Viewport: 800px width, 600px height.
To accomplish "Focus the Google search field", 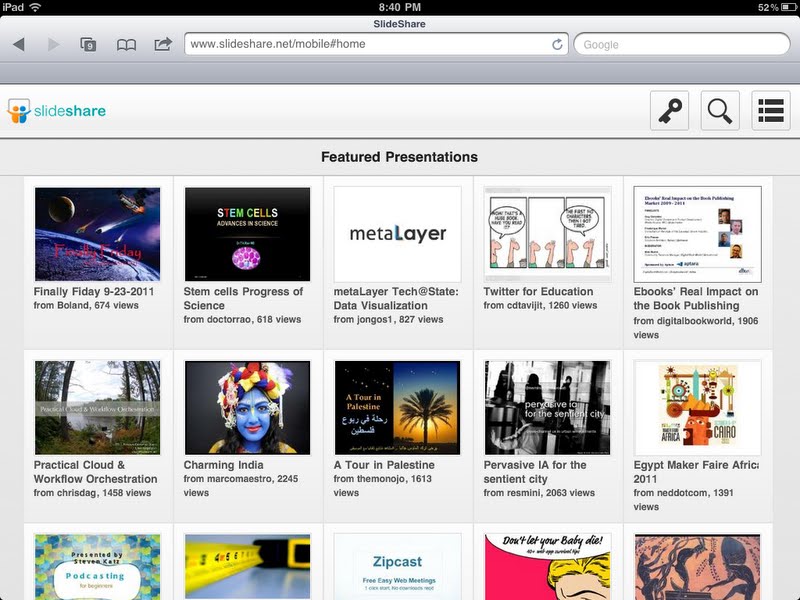I will pyautogui.click(x=682, y=44).
